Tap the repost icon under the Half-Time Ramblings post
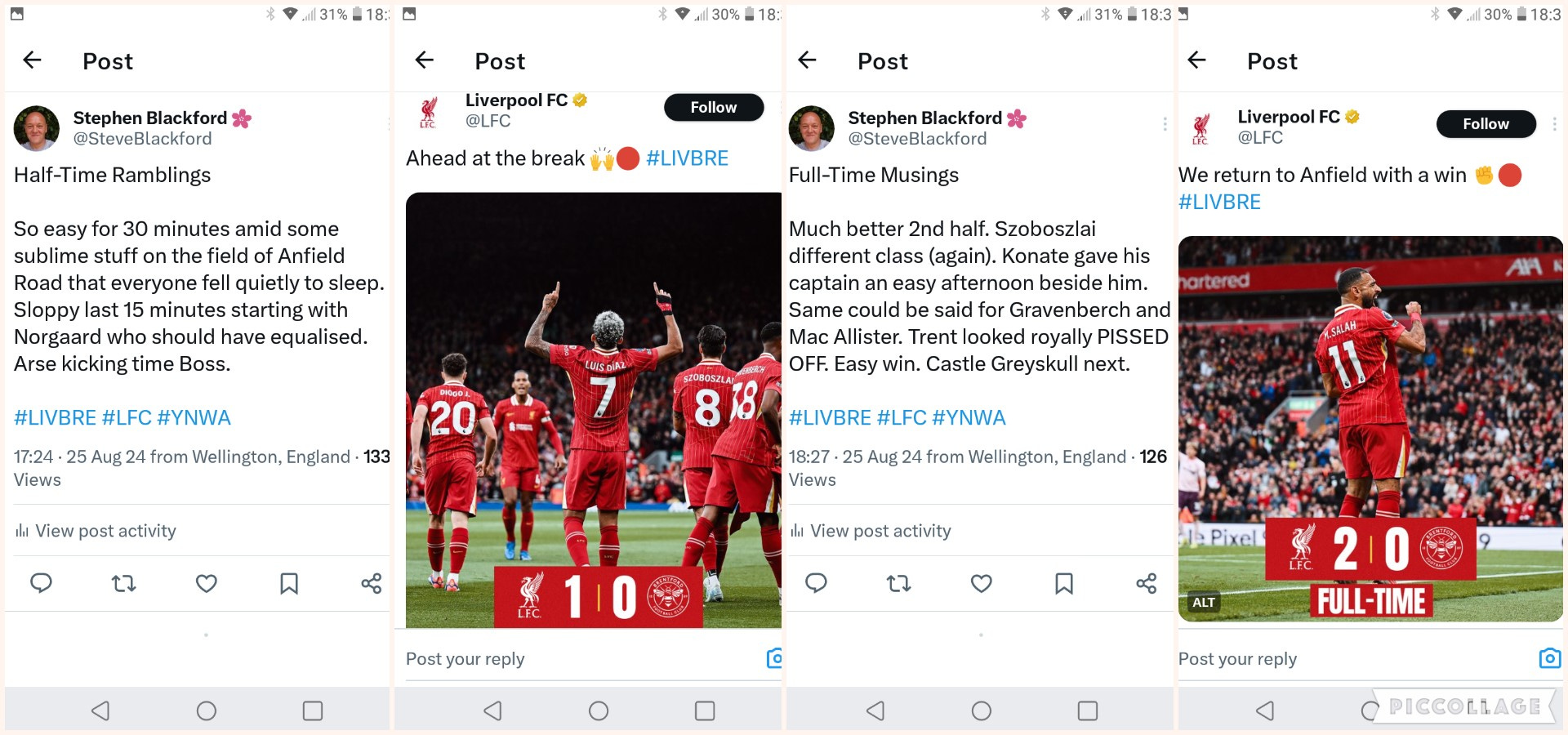This screenshot has height=735, width=1568. tap(123, 583)
